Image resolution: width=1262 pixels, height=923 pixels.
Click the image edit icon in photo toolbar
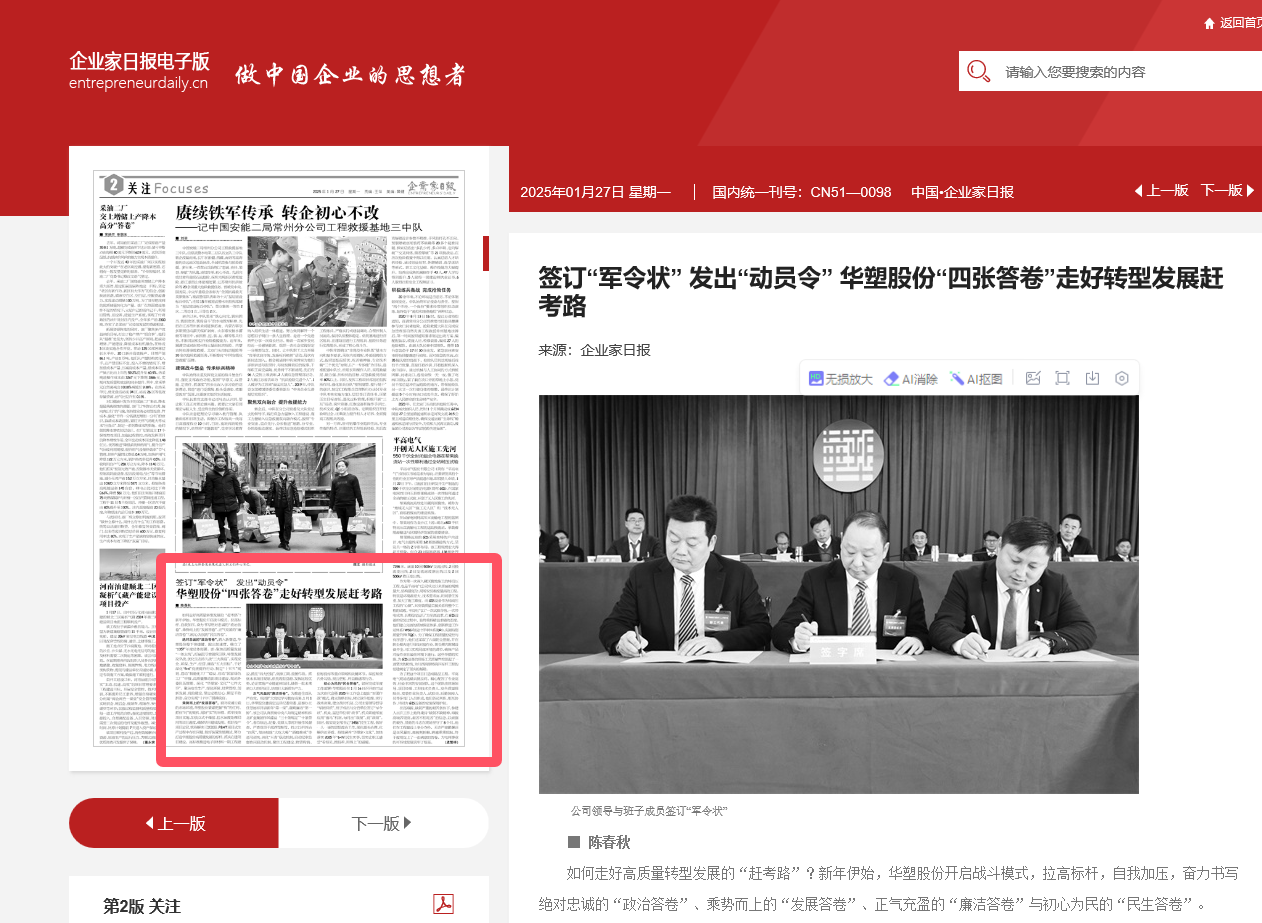point(1033,378)
